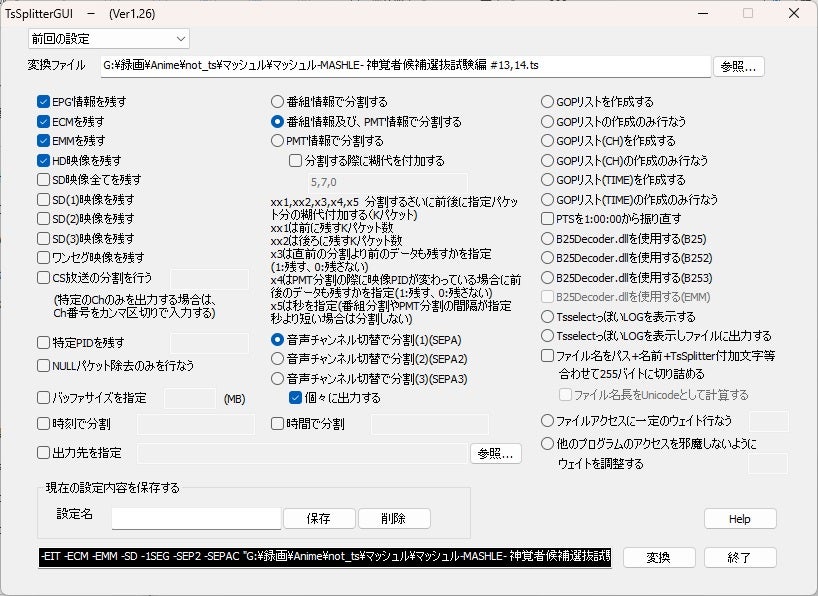Viewport: 818px width, 596px height.
Task: Enable PTSを1:00:00から振り直す checkbox
Action: pyautogui.click(x=547, y=219)
